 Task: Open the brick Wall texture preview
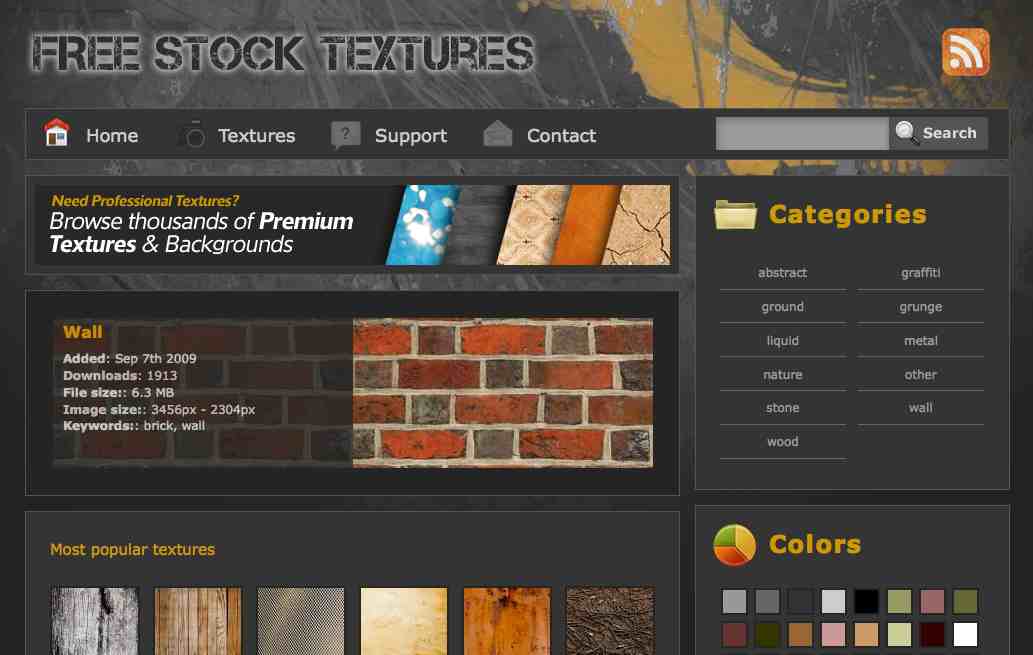[503, 393]
